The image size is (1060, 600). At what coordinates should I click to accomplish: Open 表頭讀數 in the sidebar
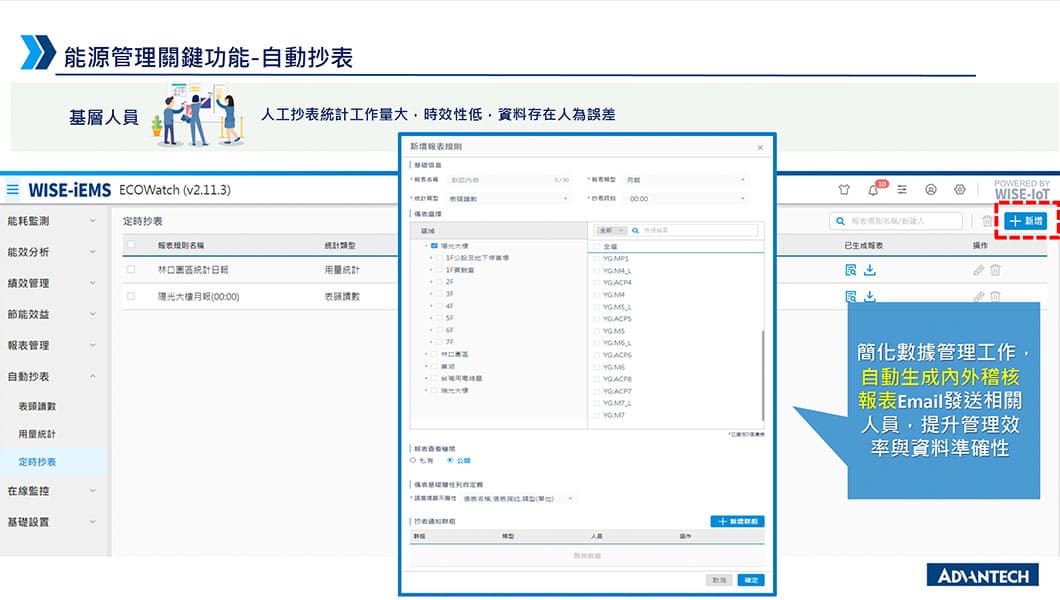pos(37,406)
